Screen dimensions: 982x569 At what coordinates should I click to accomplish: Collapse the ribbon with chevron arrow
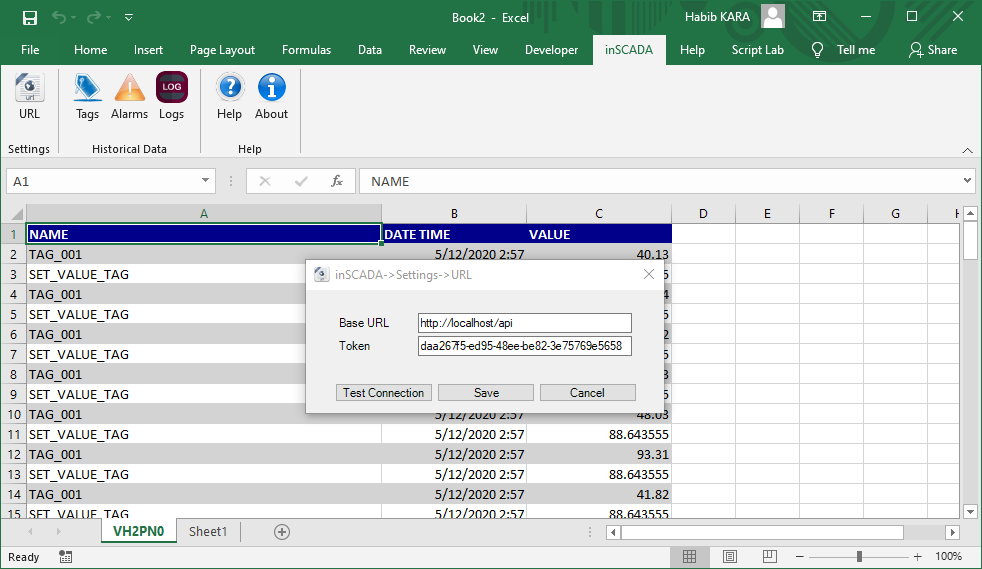pos(967,150)
